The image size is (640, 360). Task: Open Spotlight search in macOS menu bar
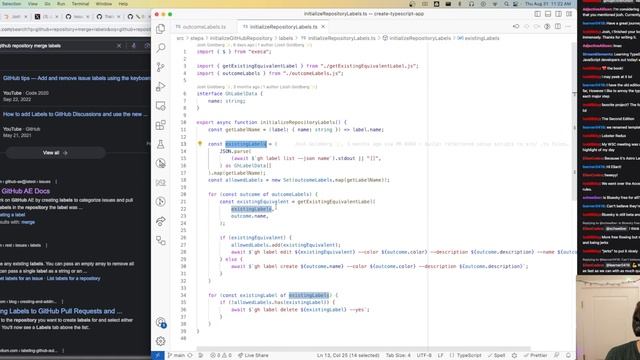pos(506,4)
